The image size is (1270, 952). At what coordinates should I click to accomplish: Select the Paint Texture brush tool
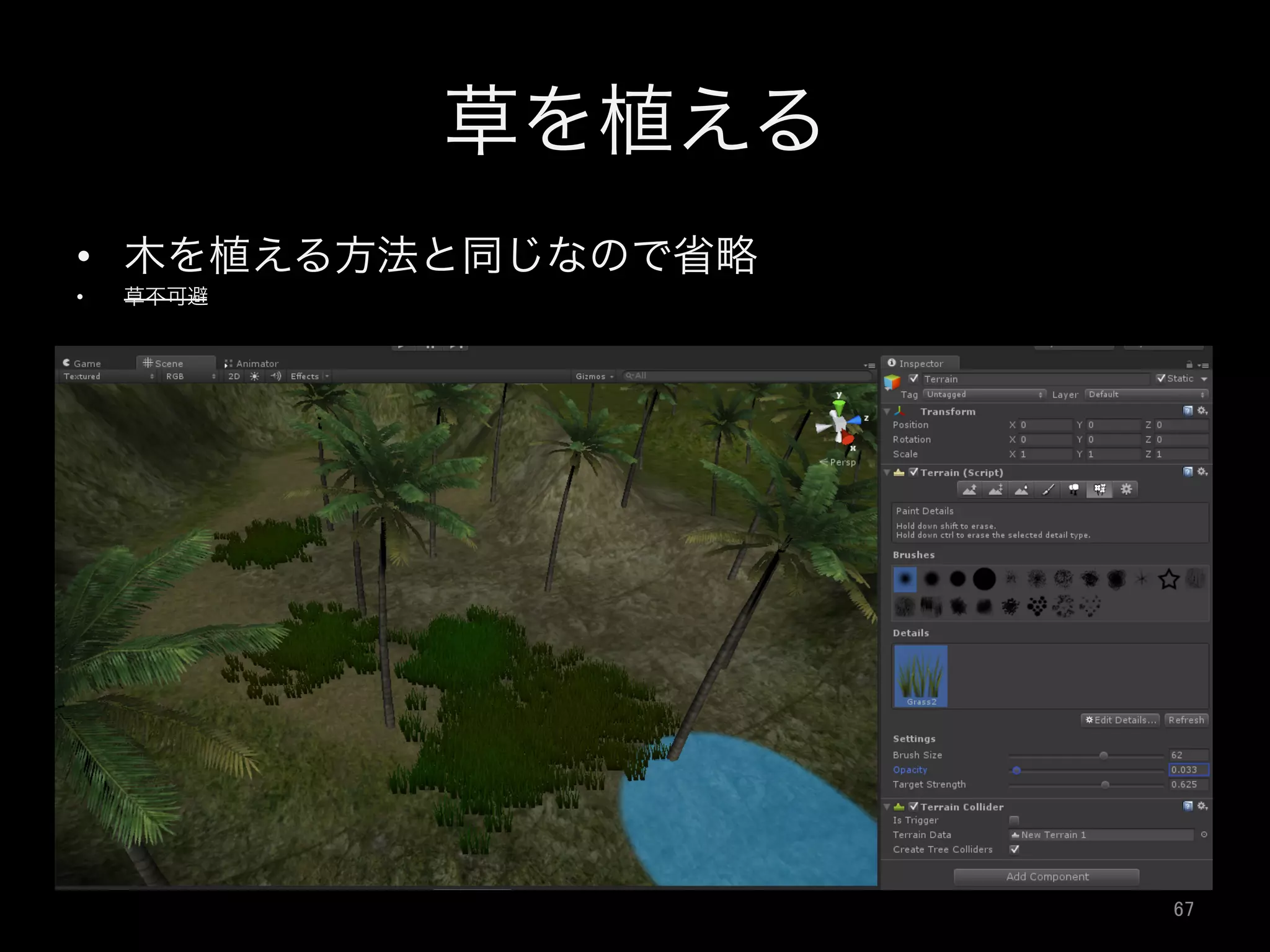point(1048,490)
